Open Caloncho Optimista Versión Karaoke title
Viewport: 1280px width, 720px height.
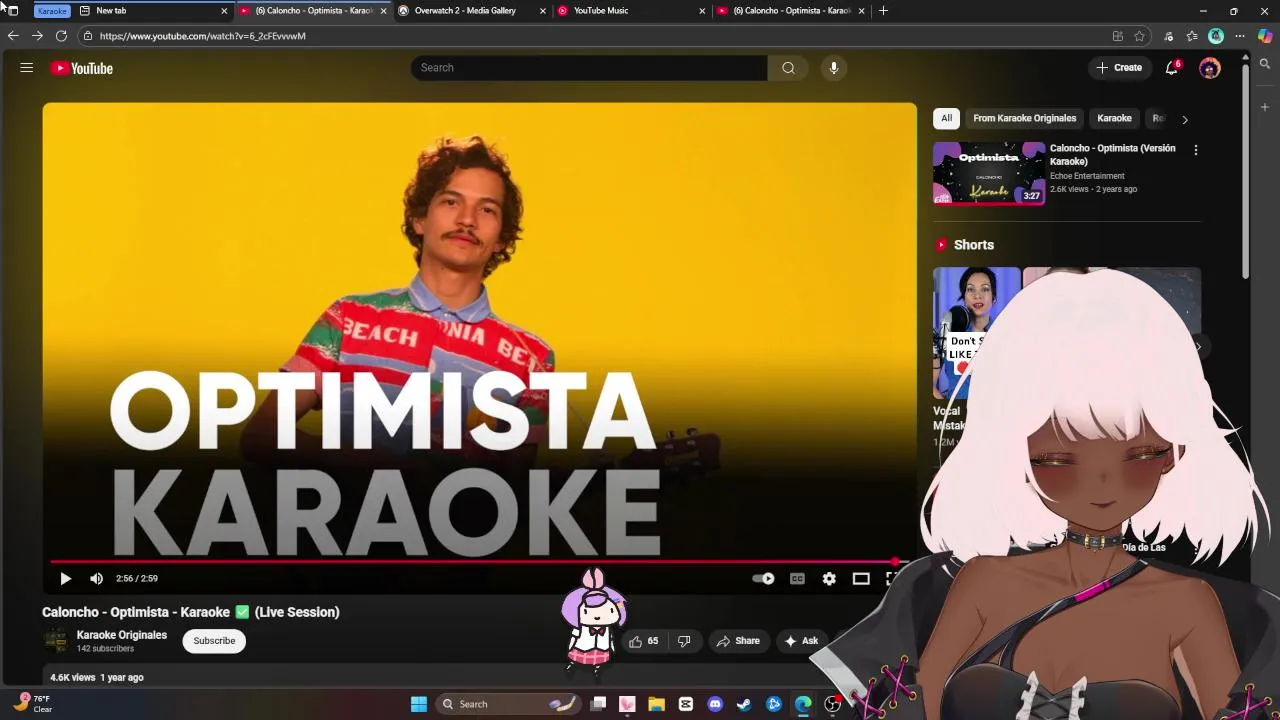1113,154
